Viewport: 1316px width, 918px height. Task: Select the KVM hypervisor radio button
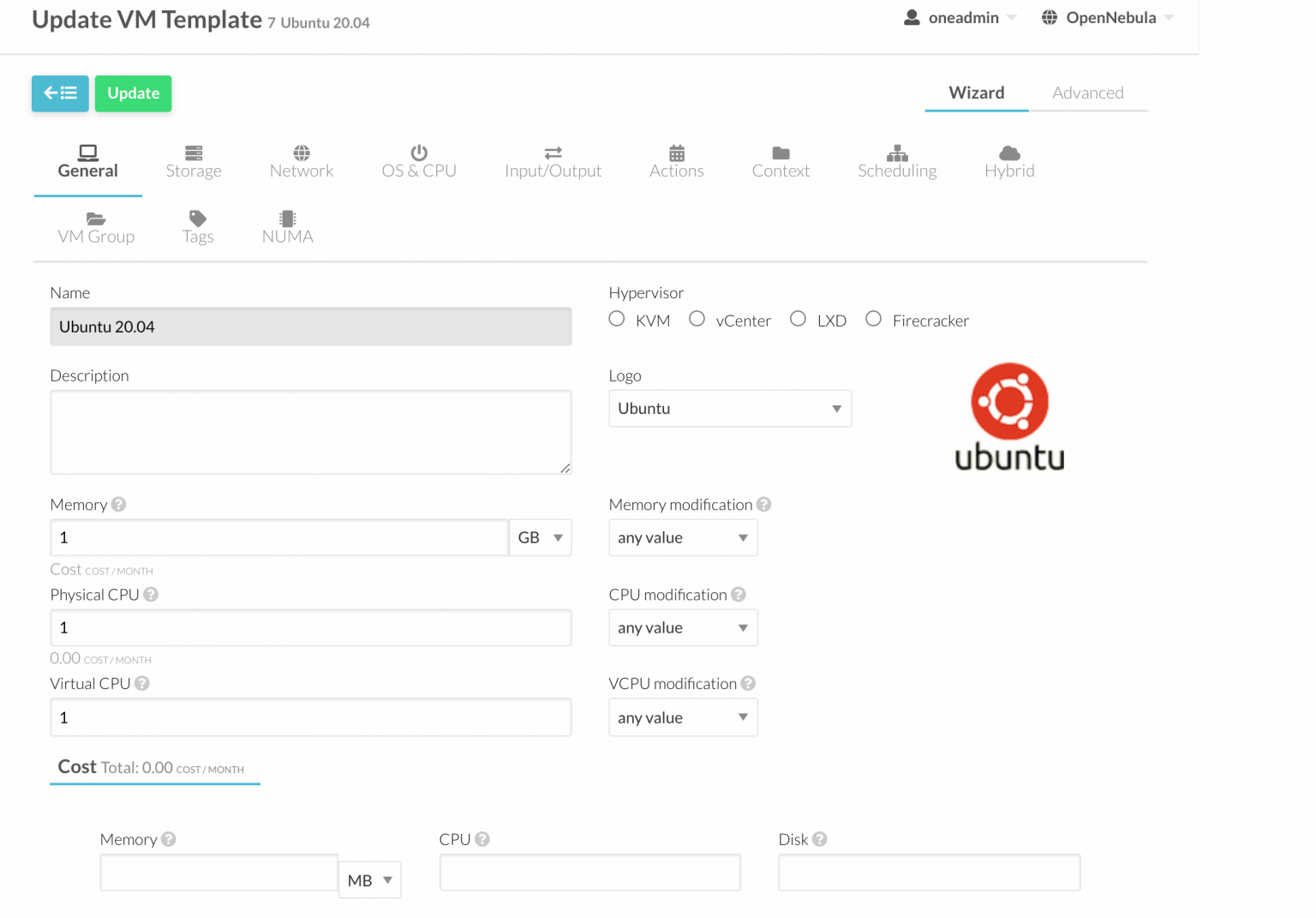[x=616, y=318]
